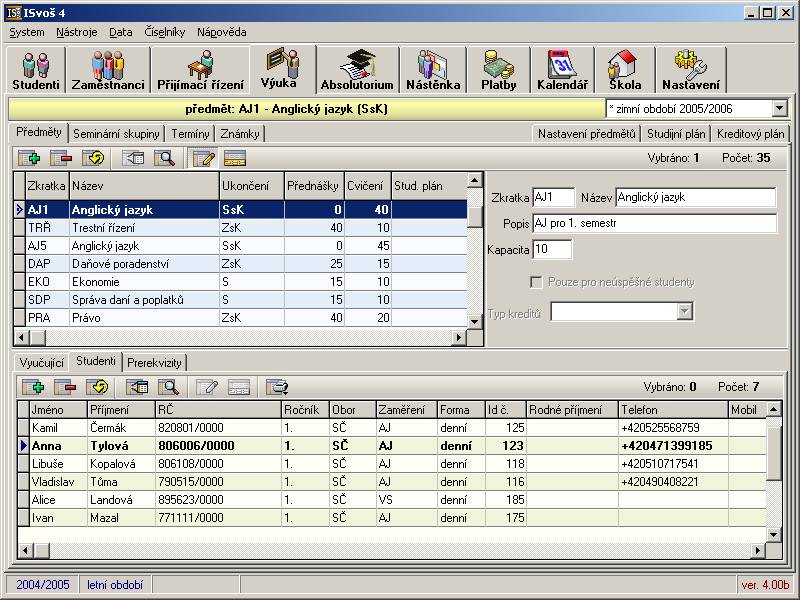Open the Studenti module in the main toolbar
Viewport: 800px width, 600px height.
[x=36, y=70]
